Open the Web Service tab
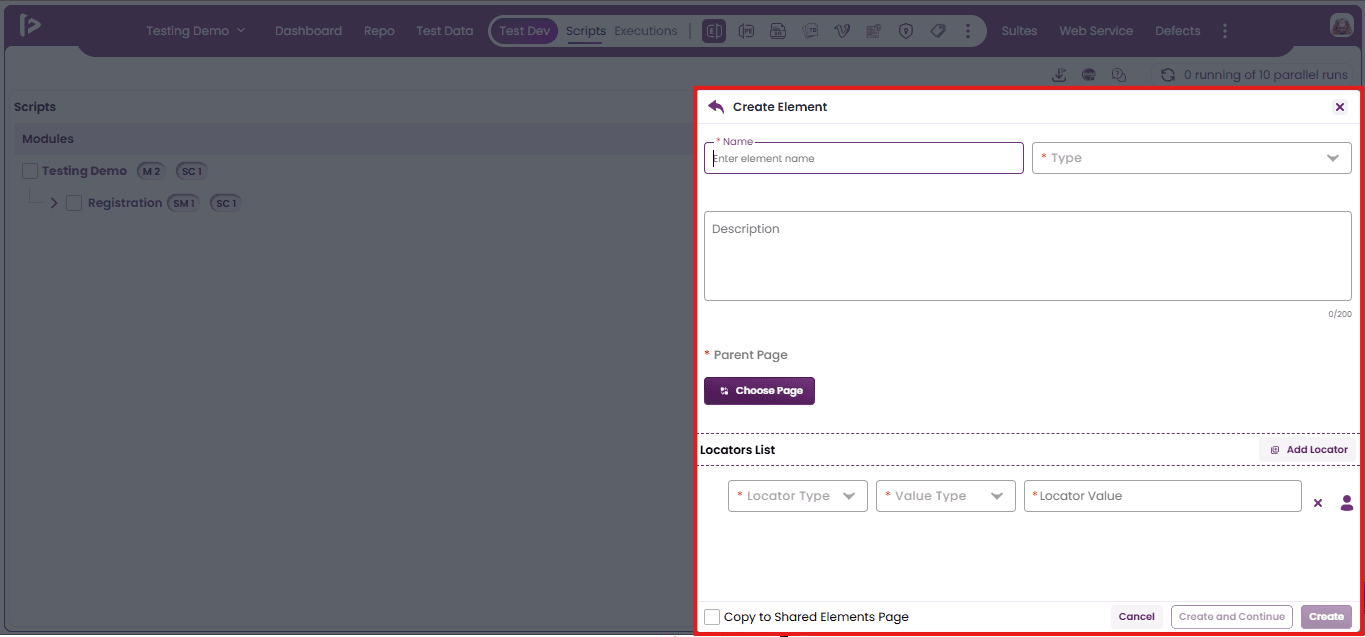The image size is (1365, 637). tap(1096, 31)
